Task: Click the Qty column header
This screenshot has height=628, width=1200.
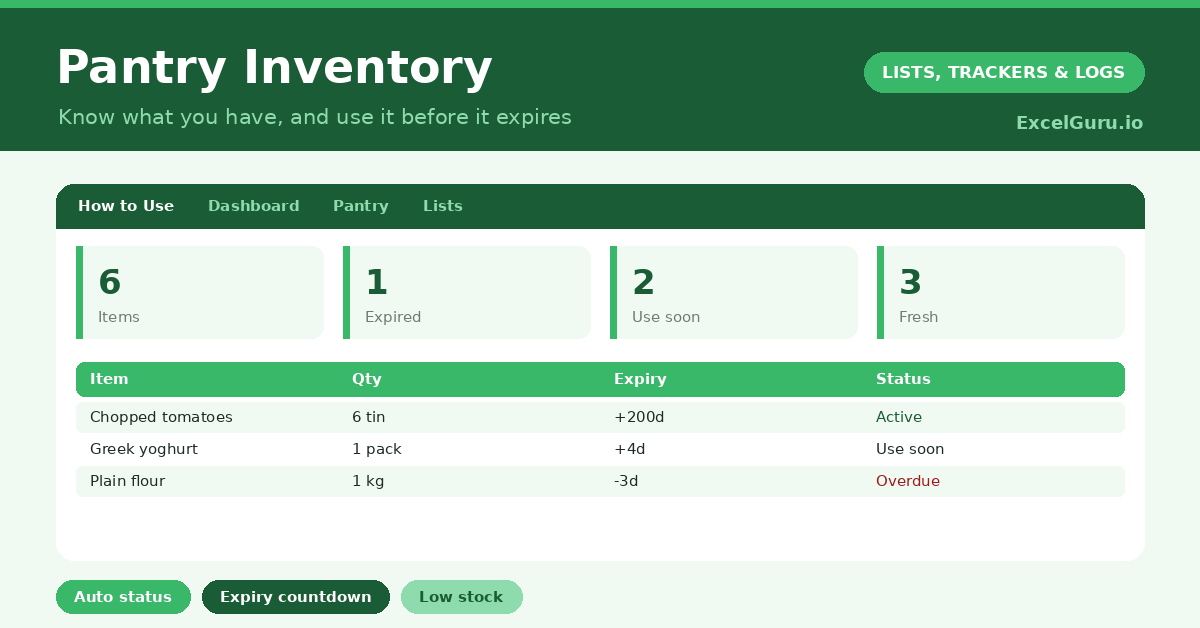Action: coord(367,379)
